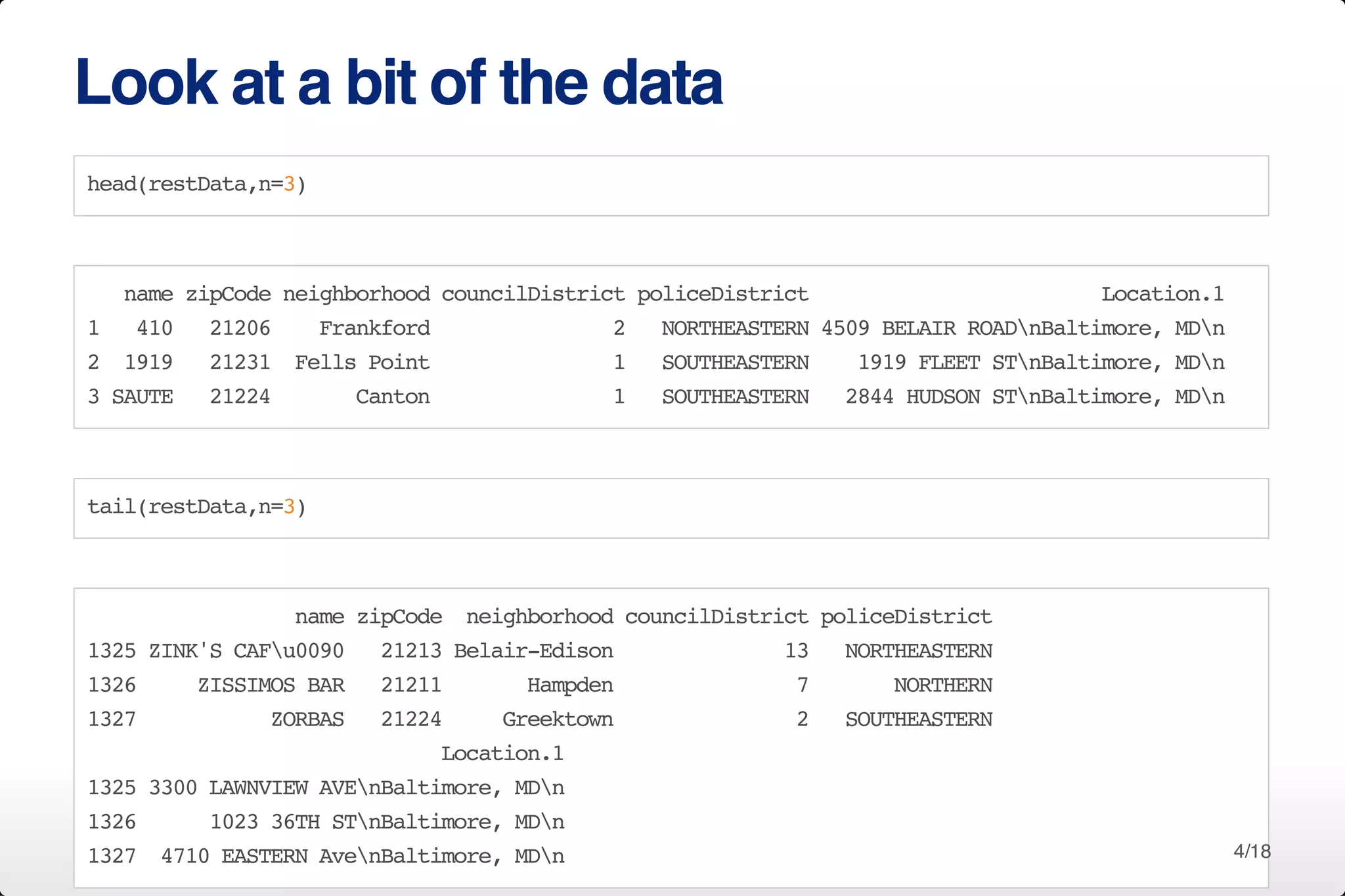Viewport: 1345px width, 896px height.
Task: Click the 'Fells Point' neighborhood cell
Action: coord(362,362)
